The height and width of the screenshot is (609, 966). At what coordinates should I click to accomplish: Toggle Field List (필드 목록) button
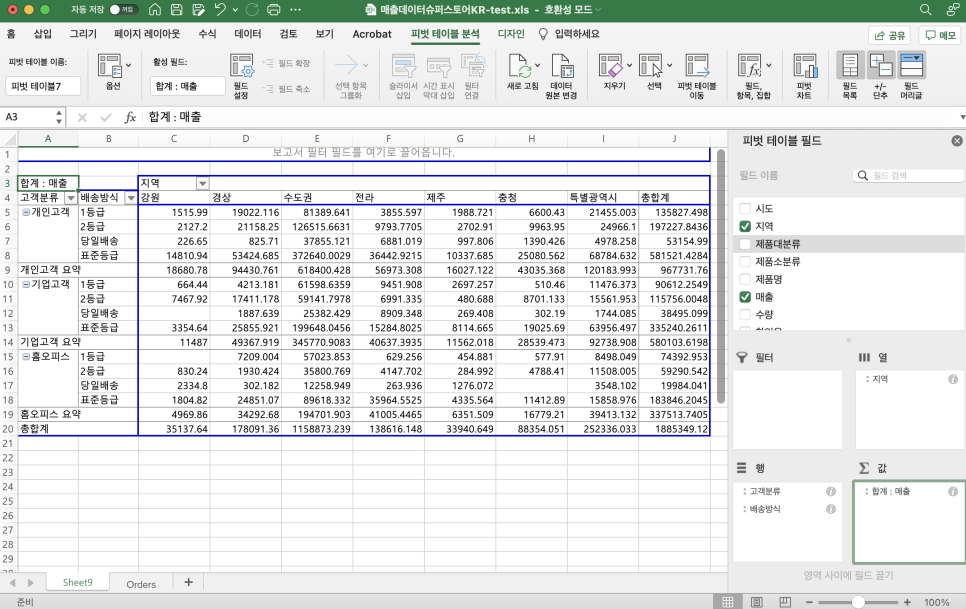coord(850,65)
